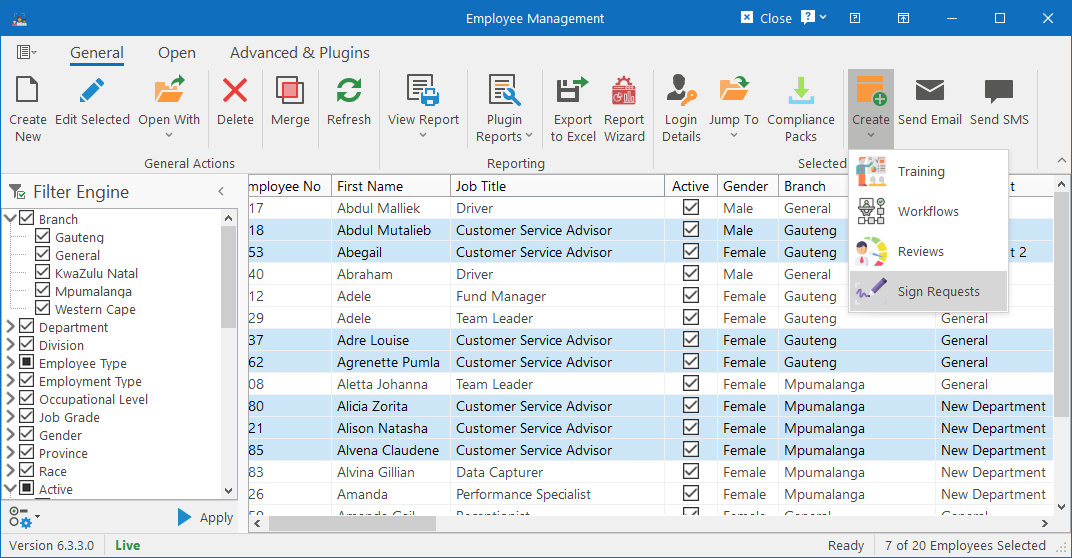Sort by the Job Title column header

[557, 186]
